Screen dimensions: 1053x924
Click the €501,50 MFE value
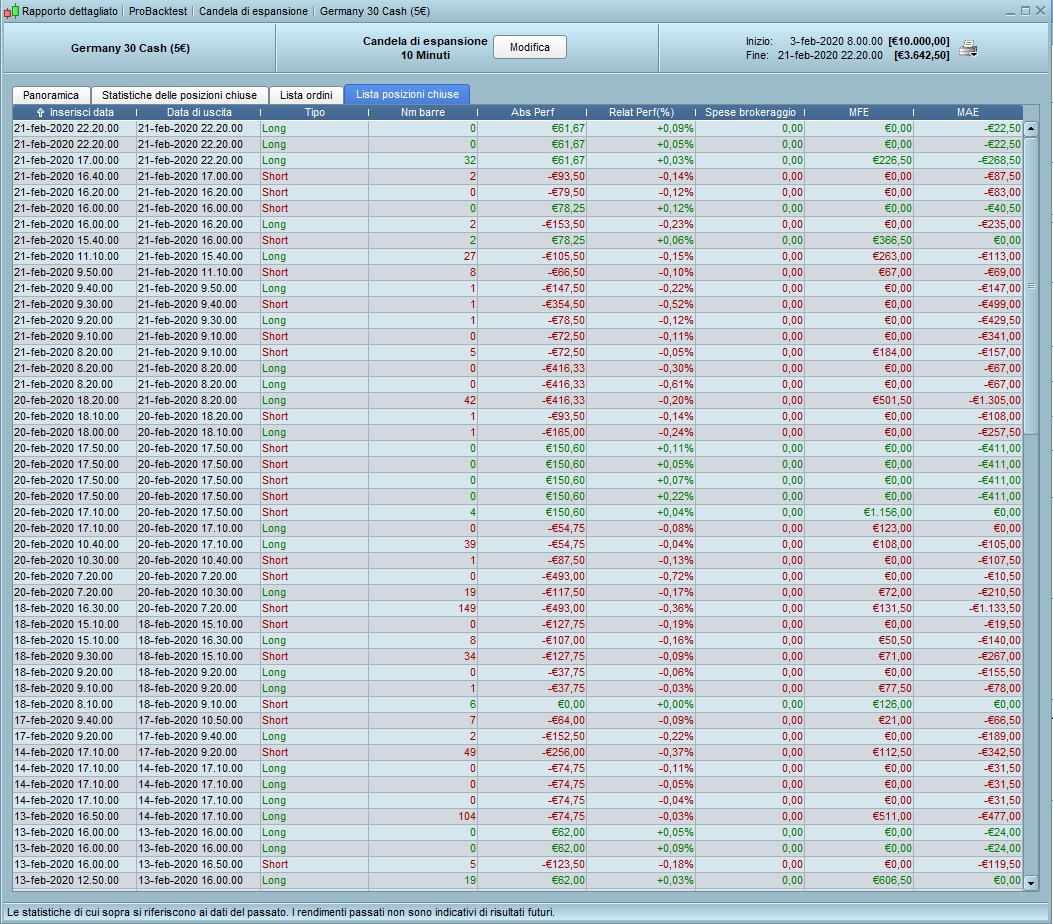(891, 400)
